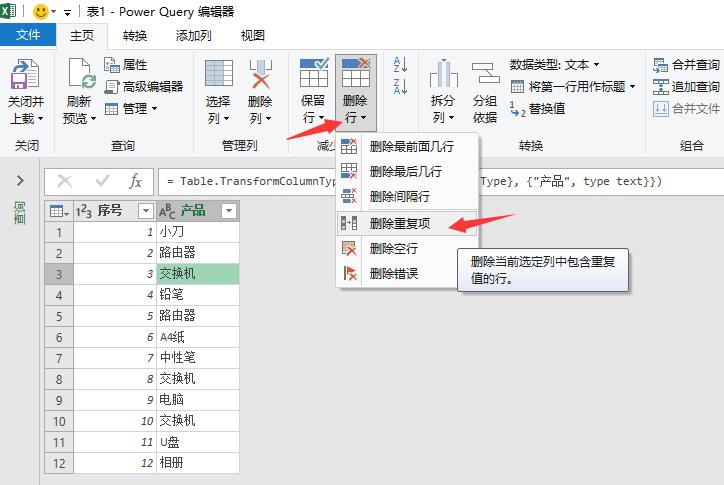The height and width of the screenshot is (485, 724).
Task: Click the Close & Load icon
Action: [x=25, y=74]
